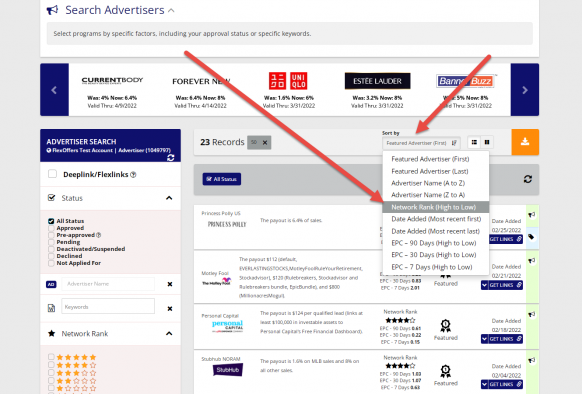Viewport: 582px width, 394px height.
Task: Switch to grid view layout
Action: pos(487,142)
